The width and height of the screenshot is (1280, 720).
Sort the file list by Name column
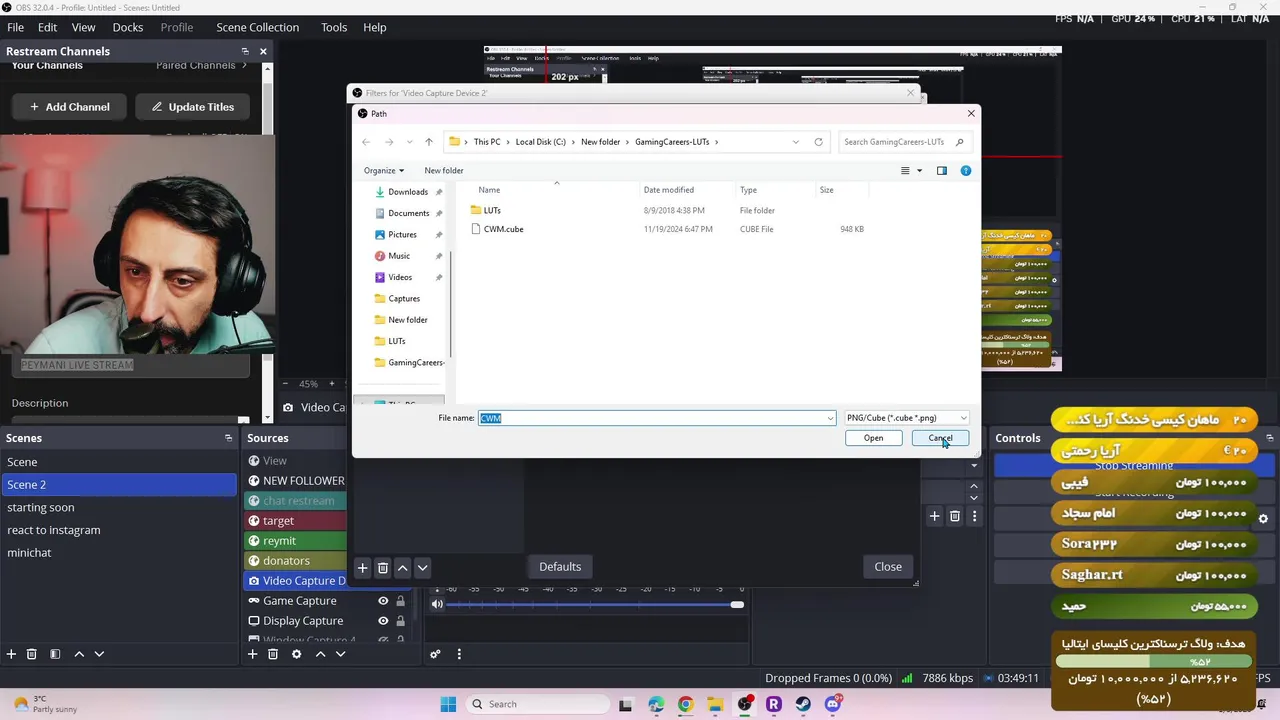[489, 190]
